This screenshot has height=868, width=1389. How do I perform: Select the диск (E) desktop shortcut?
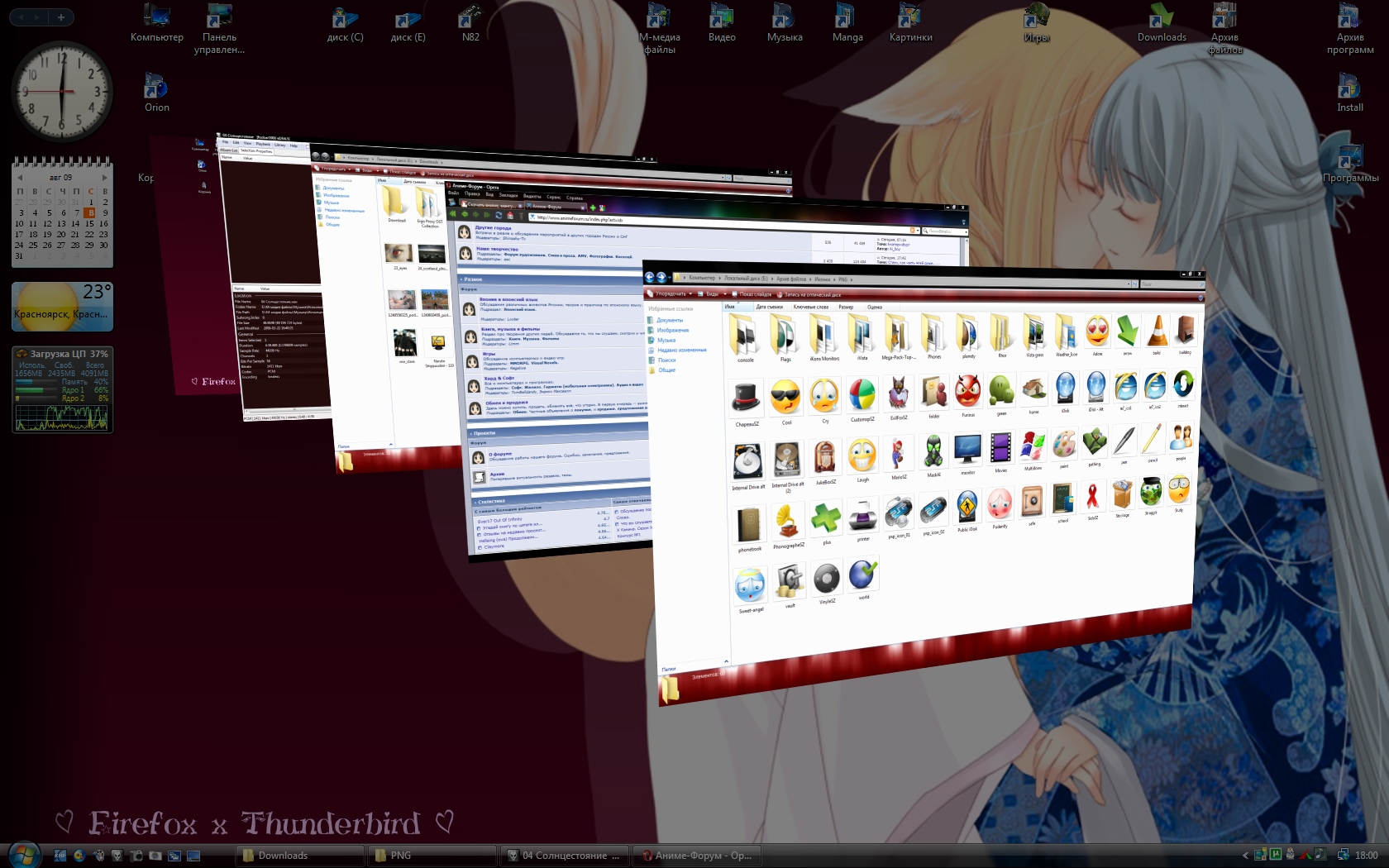point(408,23)
